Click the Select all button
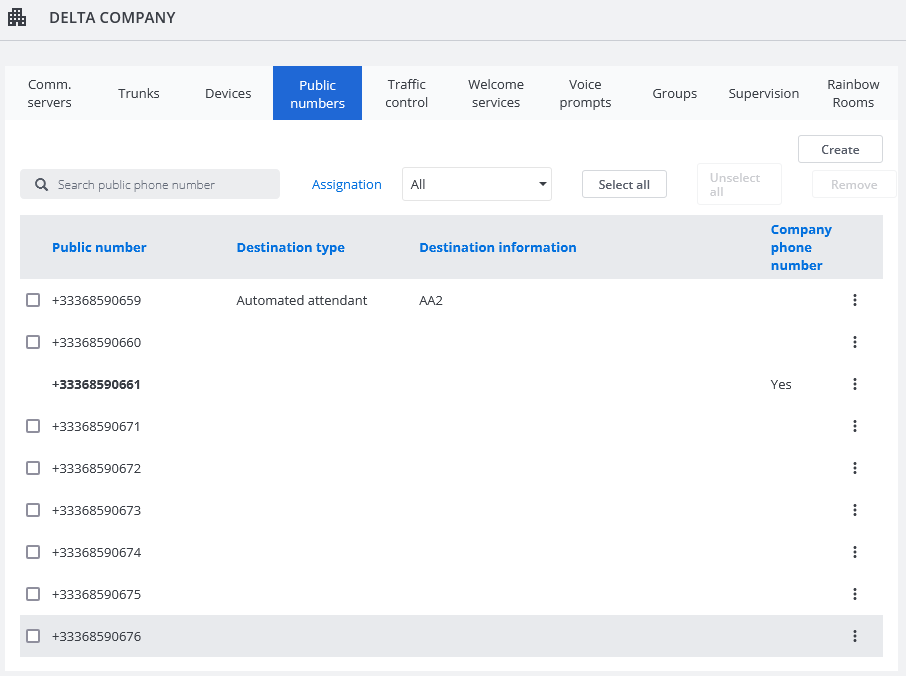 (x=624, y=184)
